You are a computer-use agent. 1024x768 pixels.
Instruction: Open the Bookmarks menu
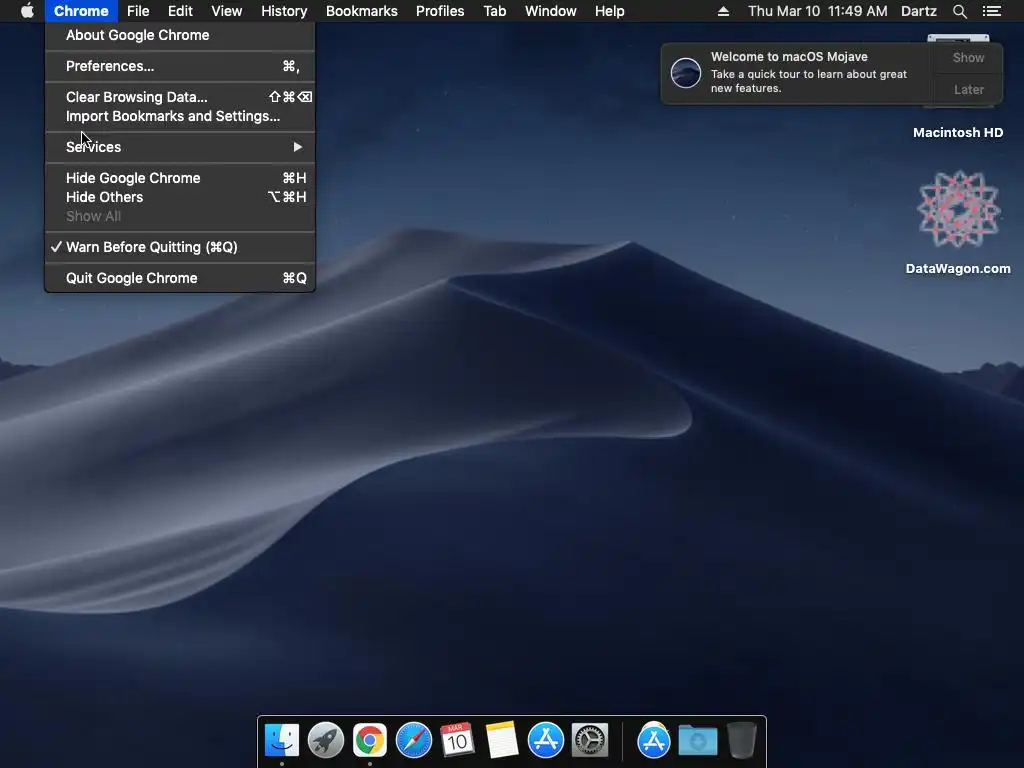point(362,11)
